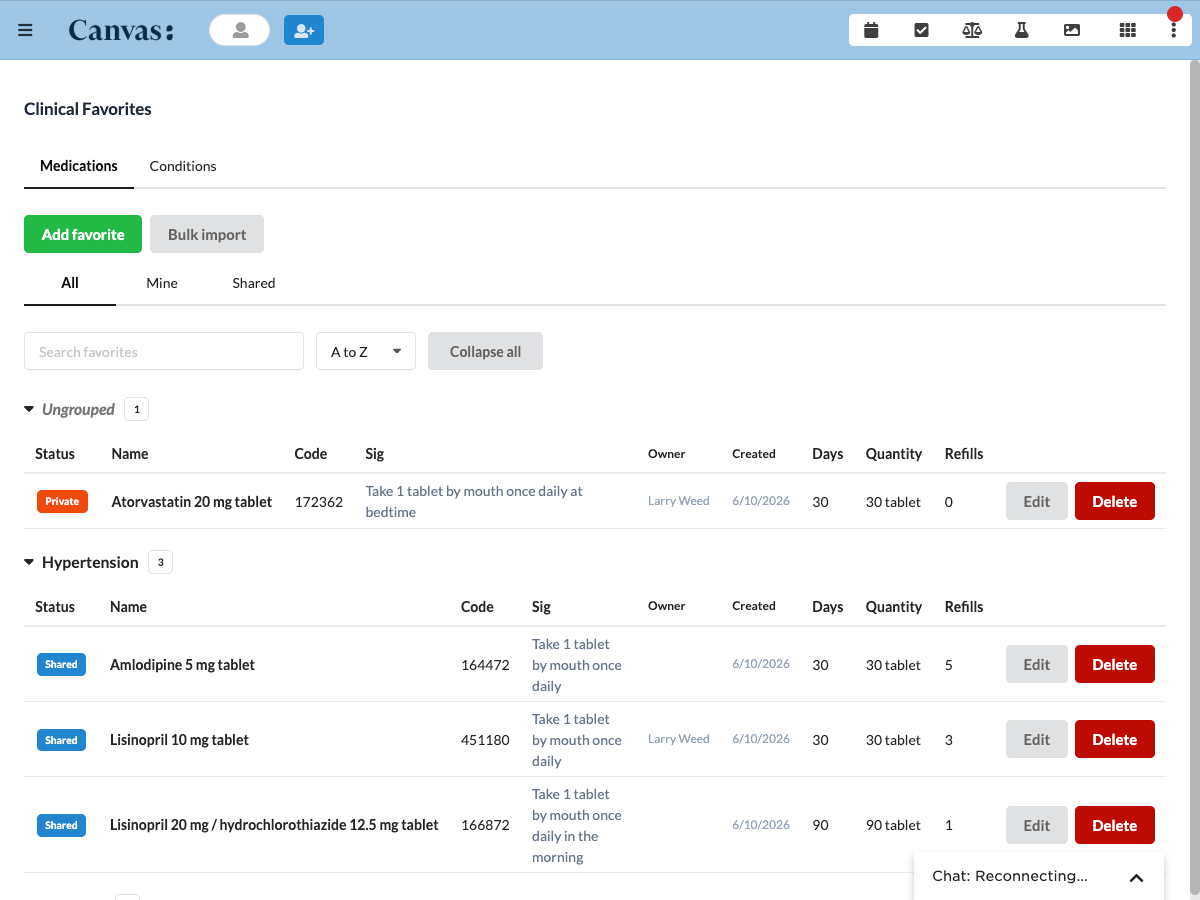1200x900 pixels.
Task: Collapse the Hypertension group
Action: pyautogui.click(x=30, y=562)
